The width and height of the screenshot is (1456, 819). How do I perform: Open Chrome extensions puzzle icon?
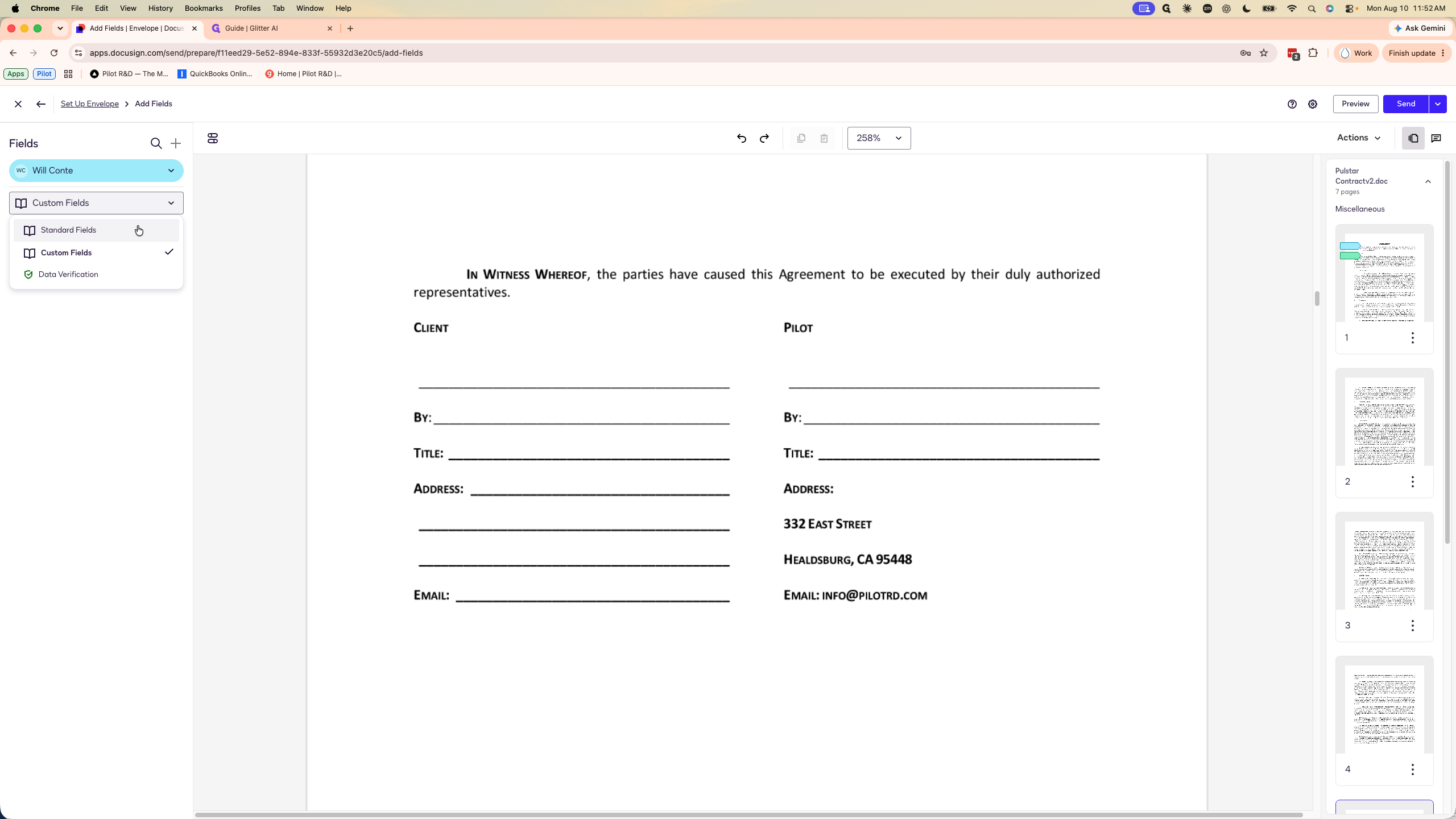click(x=1313, y=53)
